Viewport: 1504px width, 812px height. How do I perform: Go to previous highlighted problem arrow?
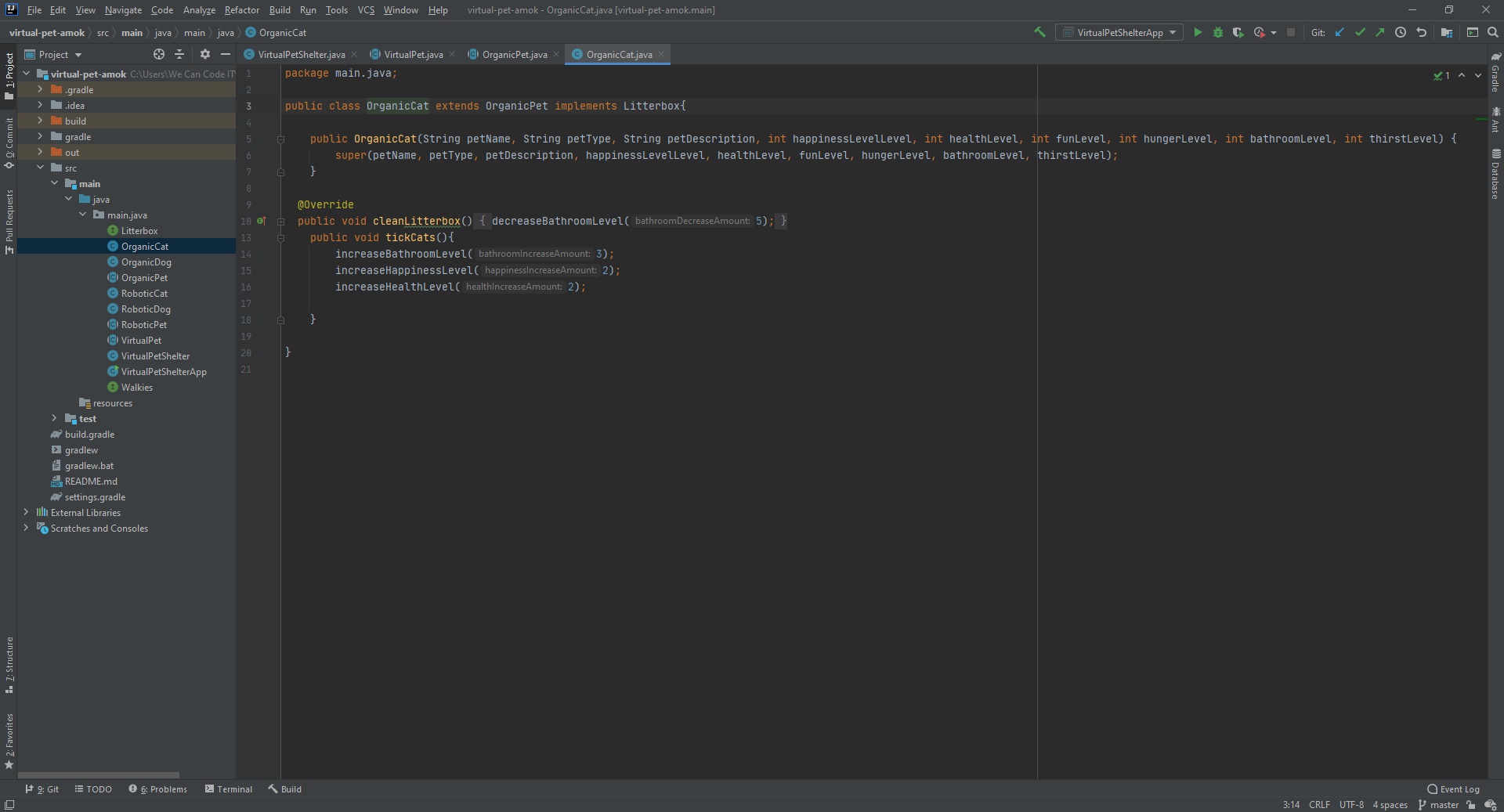pyautogui.click(x=1462, y=76)
